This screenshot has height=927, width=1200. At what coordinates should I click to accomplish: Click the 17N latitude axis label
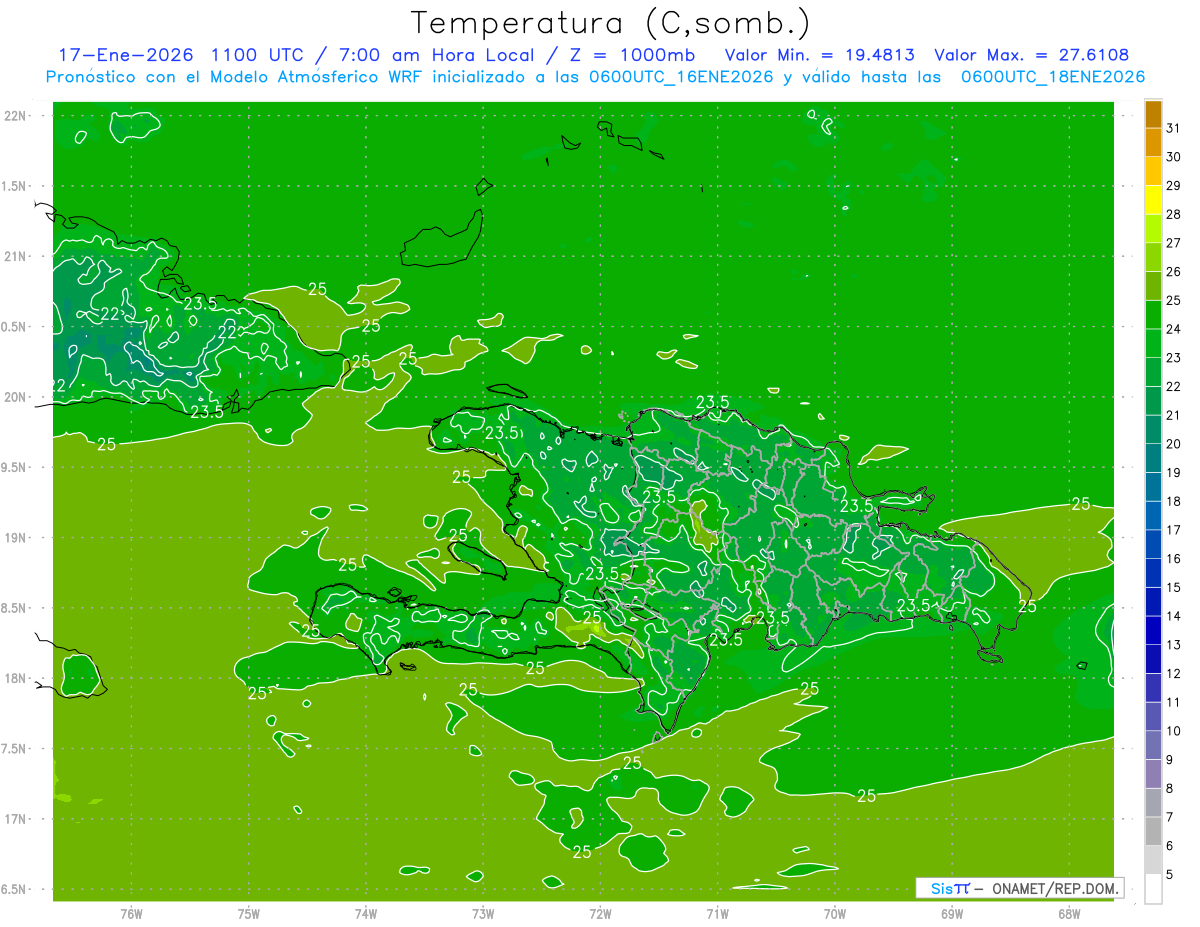pyautogui.click(x=15, y=819)
